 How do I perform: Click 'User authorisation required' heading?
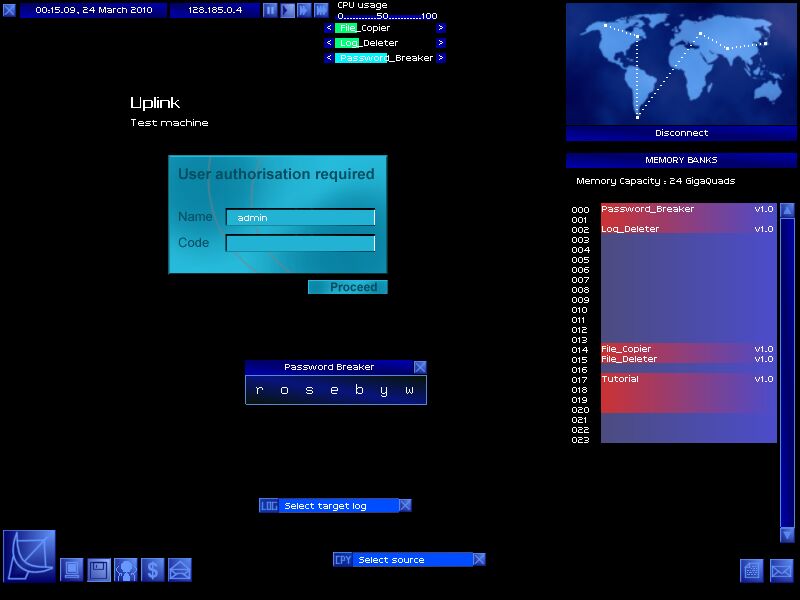[277, 174]
